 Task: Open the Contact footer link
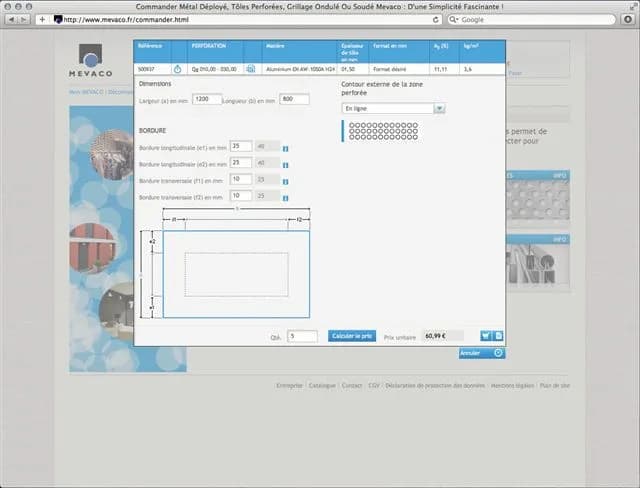(352, 385)
